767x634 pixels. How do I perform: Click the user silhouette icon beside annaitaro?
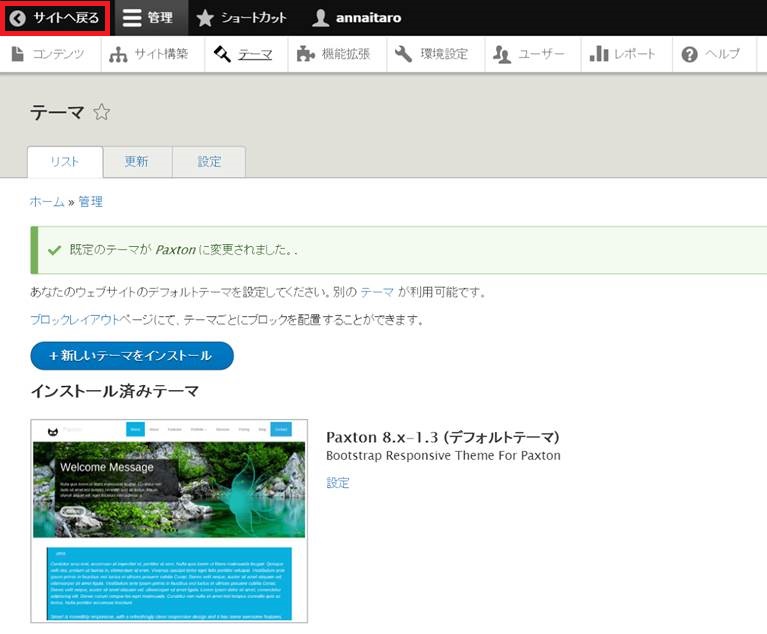click(x=320, y=18)
